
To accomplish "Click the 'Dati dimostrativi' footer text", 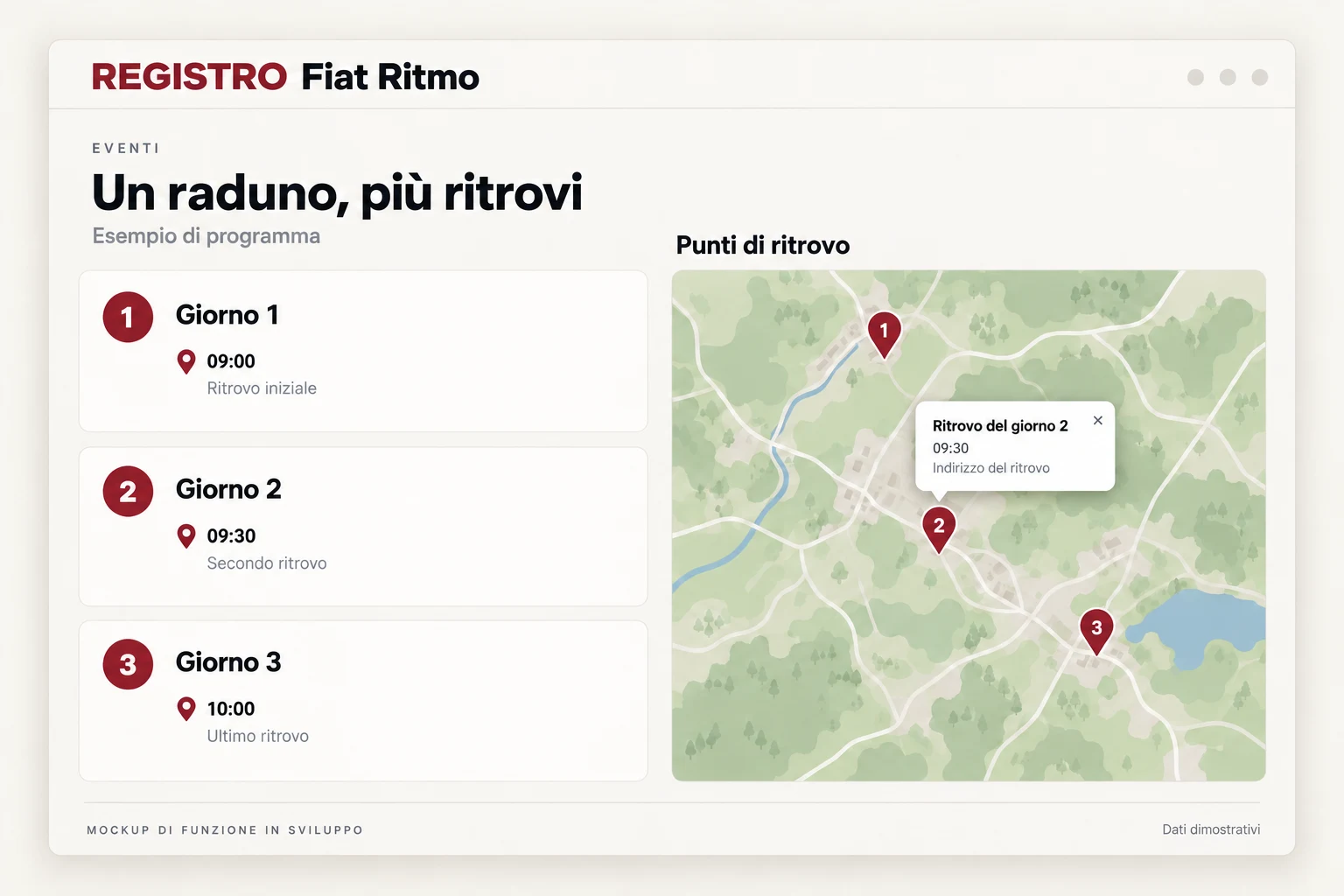I will 1211,829.
